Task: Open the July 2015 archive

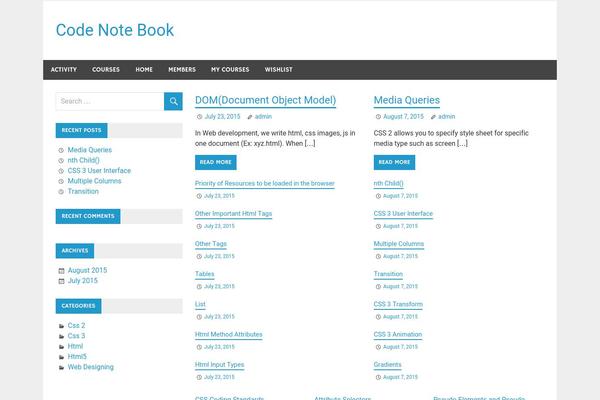Action: pos(83,281)
